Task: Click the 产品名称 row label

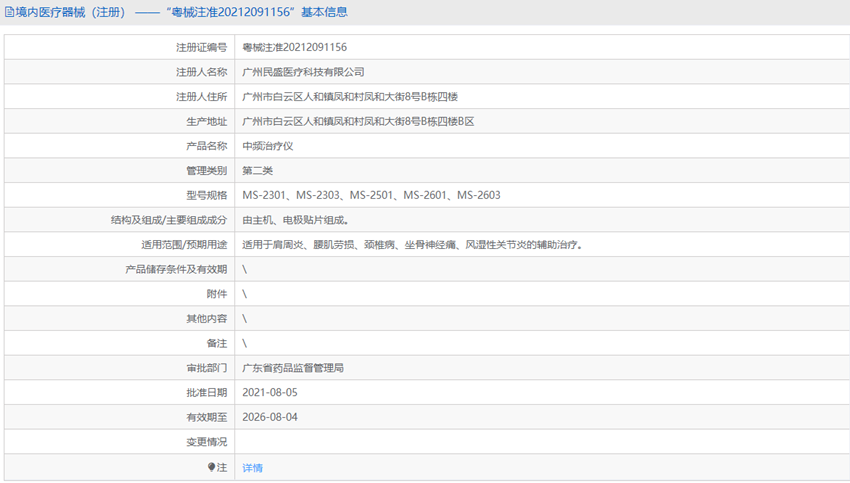Action: [x=207, y=146]
